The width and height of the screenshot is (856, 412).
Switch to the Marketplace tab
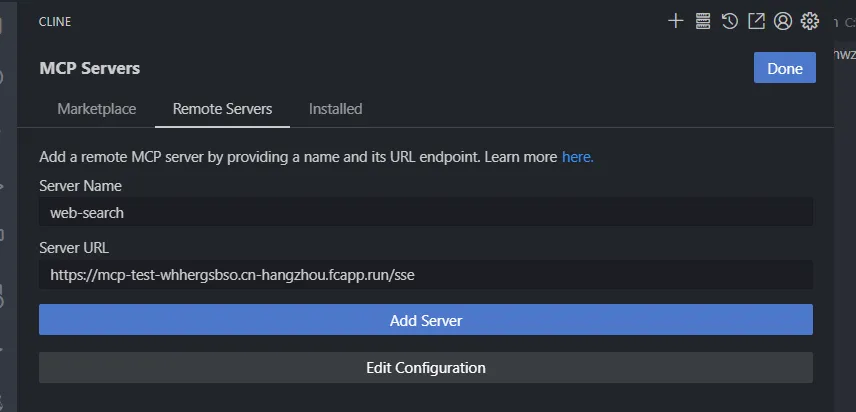pyautogui.click(x=97, y=109)
